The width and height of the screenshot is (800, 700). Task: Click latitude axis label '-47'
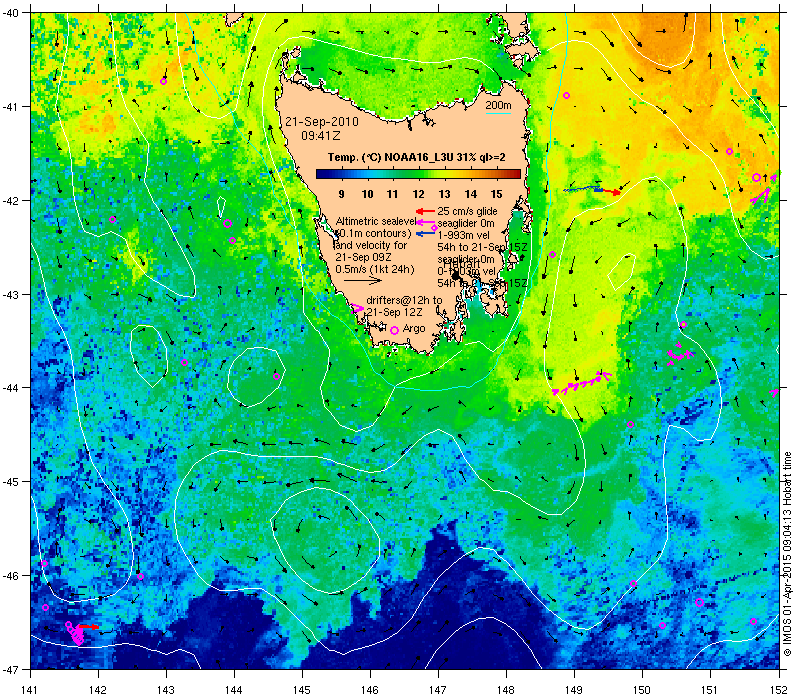pos(10,669)
